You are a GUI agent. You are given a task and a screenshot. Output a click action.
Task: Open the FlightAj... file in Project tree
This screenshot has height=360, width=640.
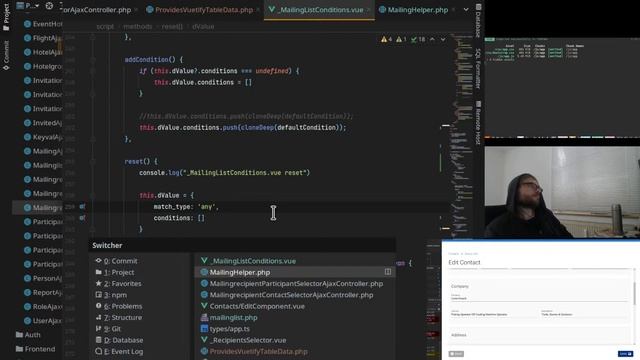pyautogui.click(x=43, y=38)
